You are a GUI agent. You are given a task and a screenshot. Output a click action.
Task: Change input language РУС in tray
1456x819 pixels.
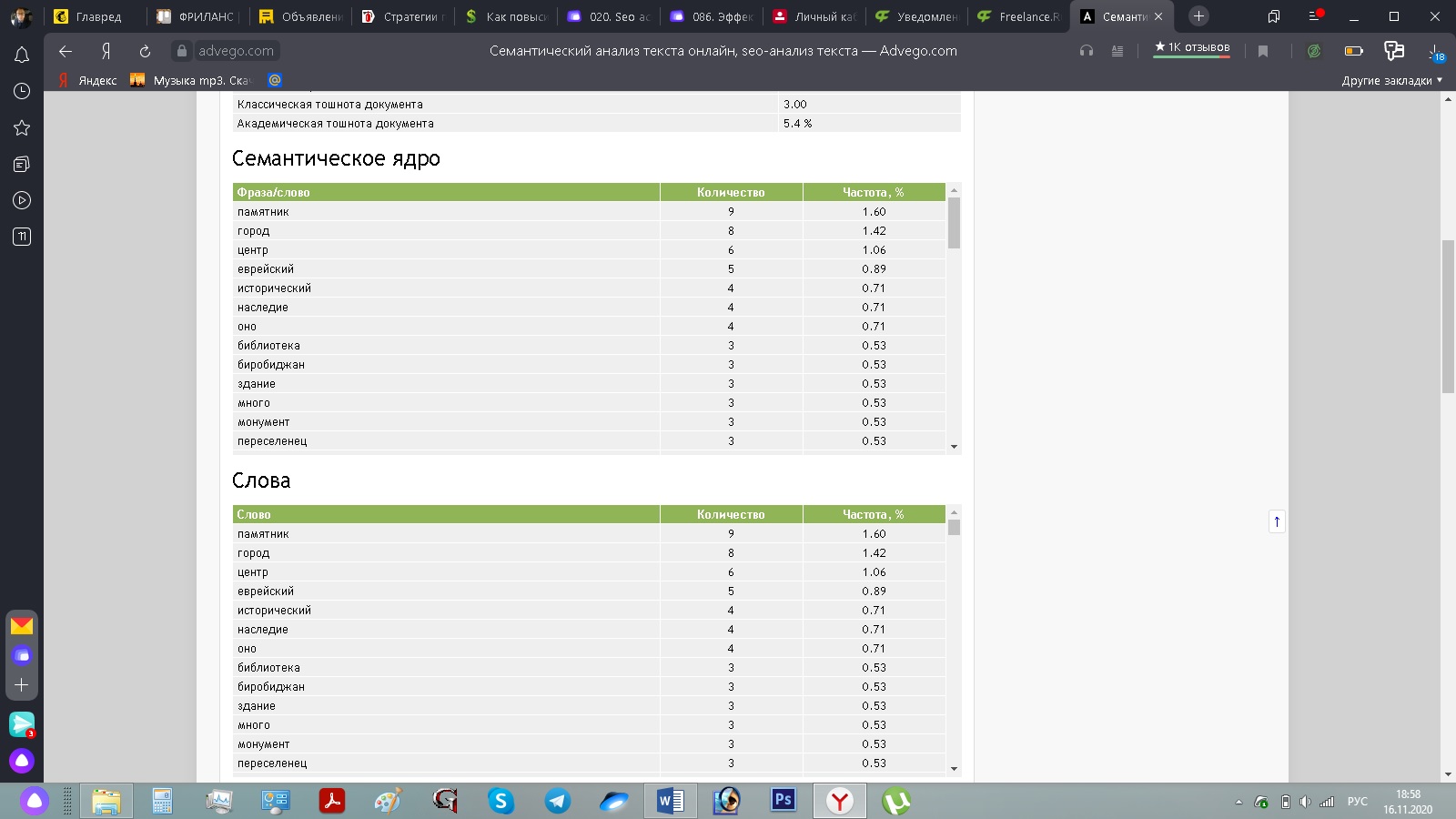click(x=1358, y=802)
